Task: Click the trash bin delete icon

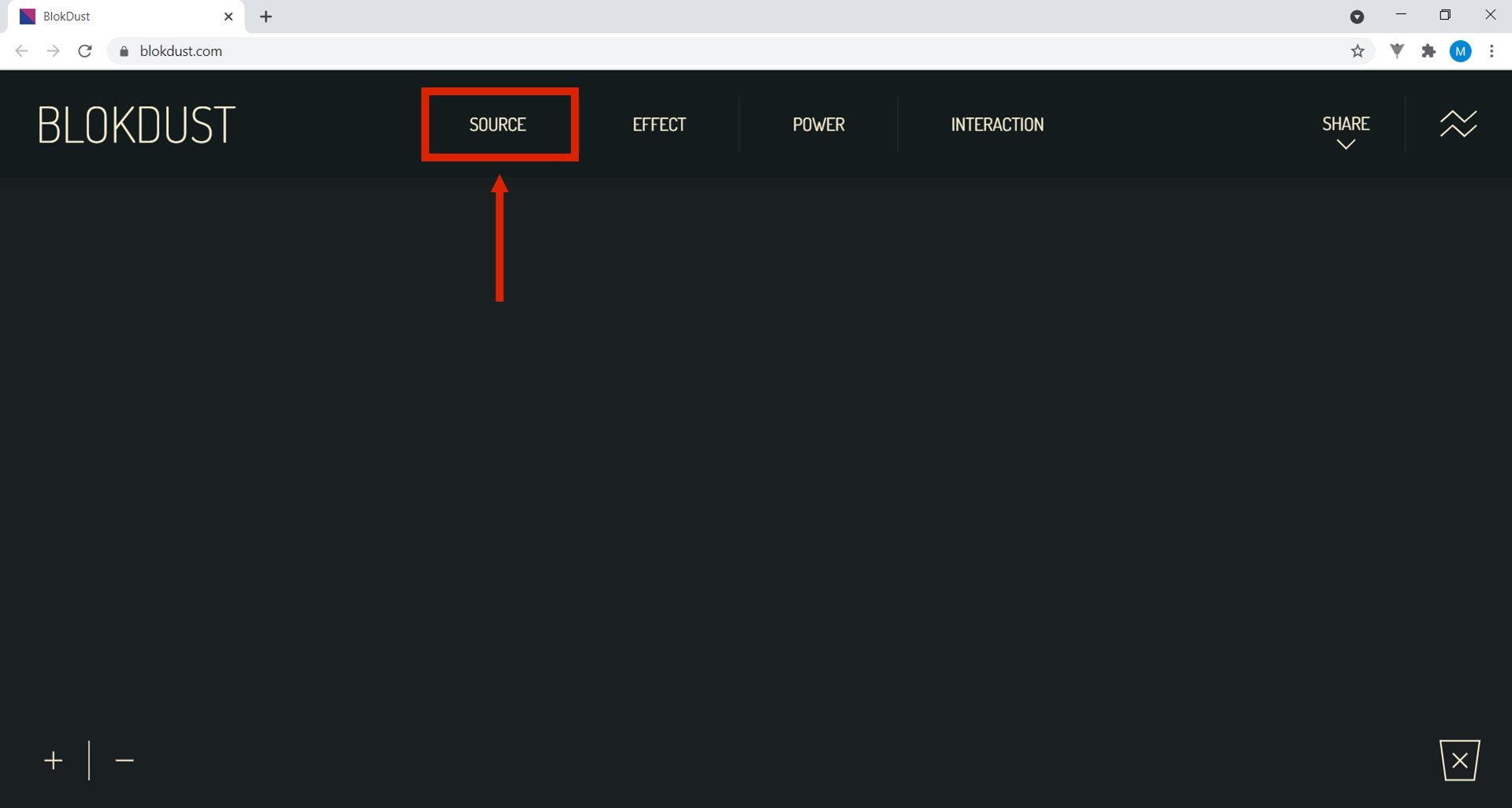Action: [x=1460, y=760]
